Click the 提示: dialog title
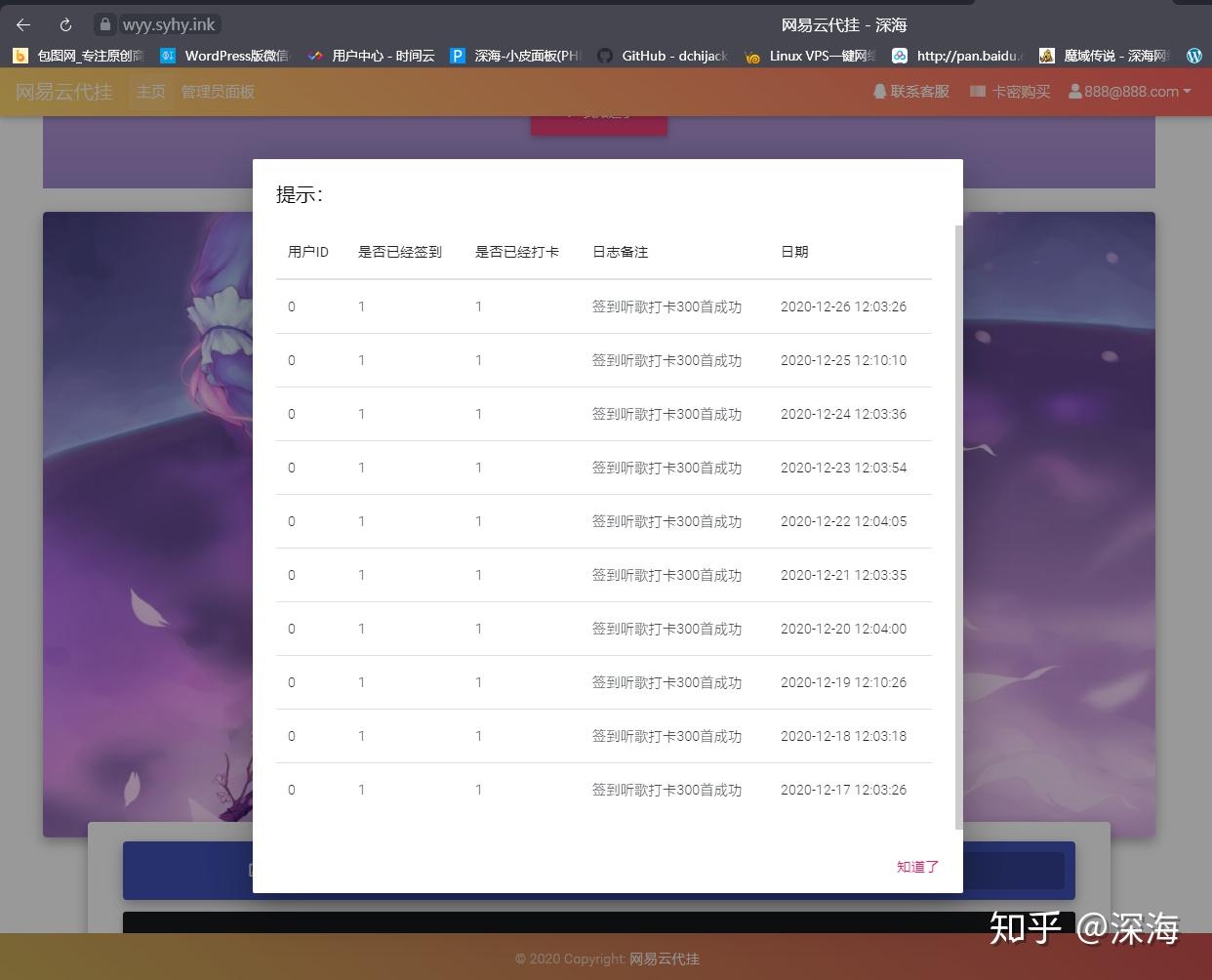The height and width of the screenshot is (980, 1212). [x=300, y=194]
